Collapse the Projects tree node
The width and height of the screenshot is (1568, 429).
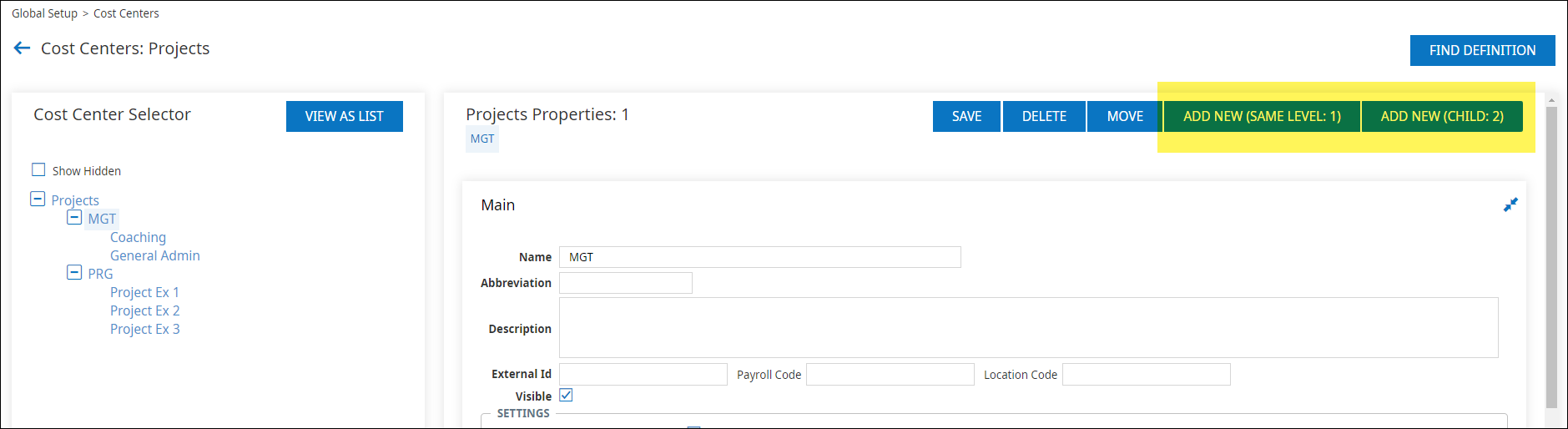point(38,199)
